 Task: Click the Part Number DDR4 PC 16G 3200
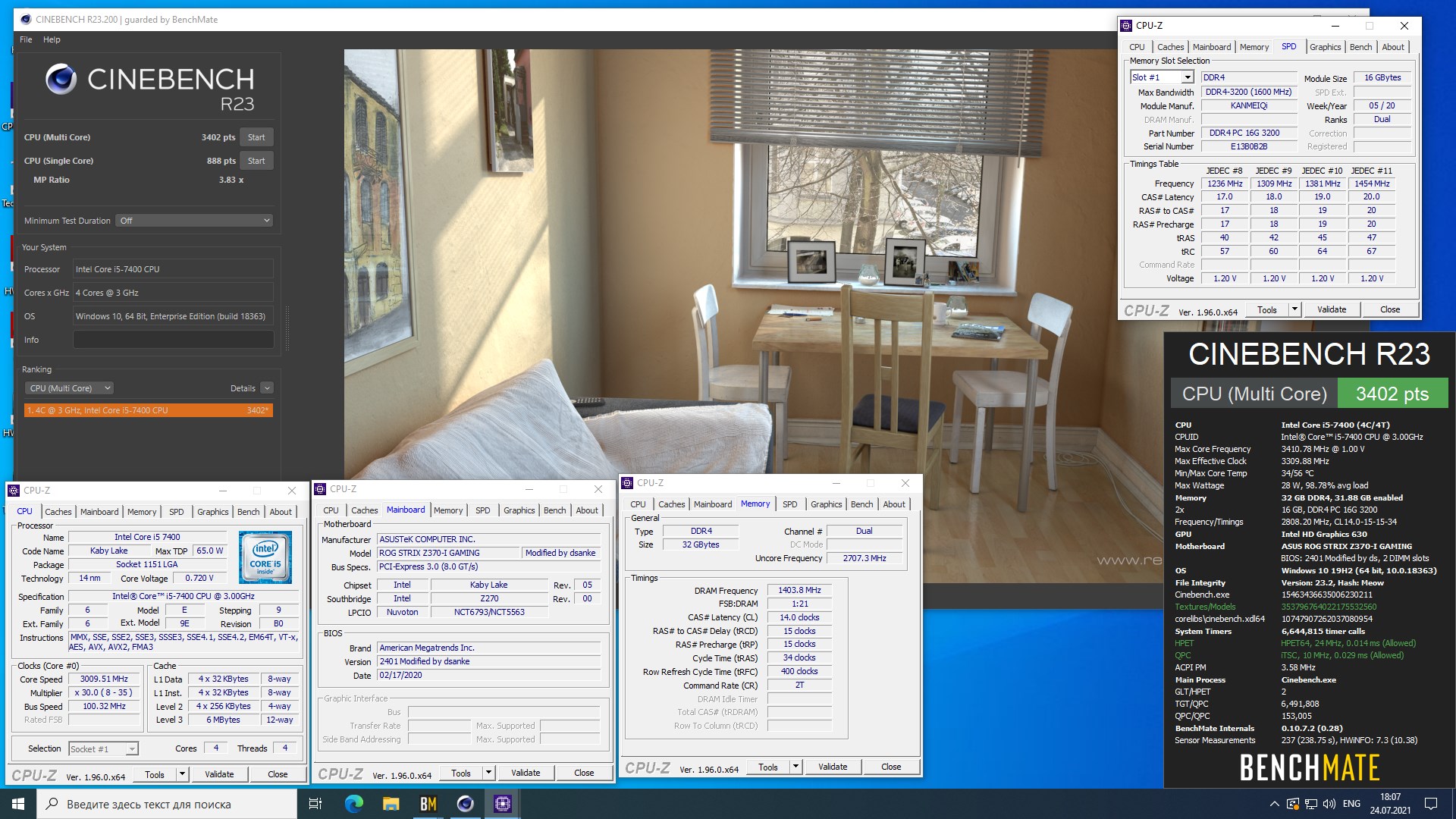click(1248, 133)
